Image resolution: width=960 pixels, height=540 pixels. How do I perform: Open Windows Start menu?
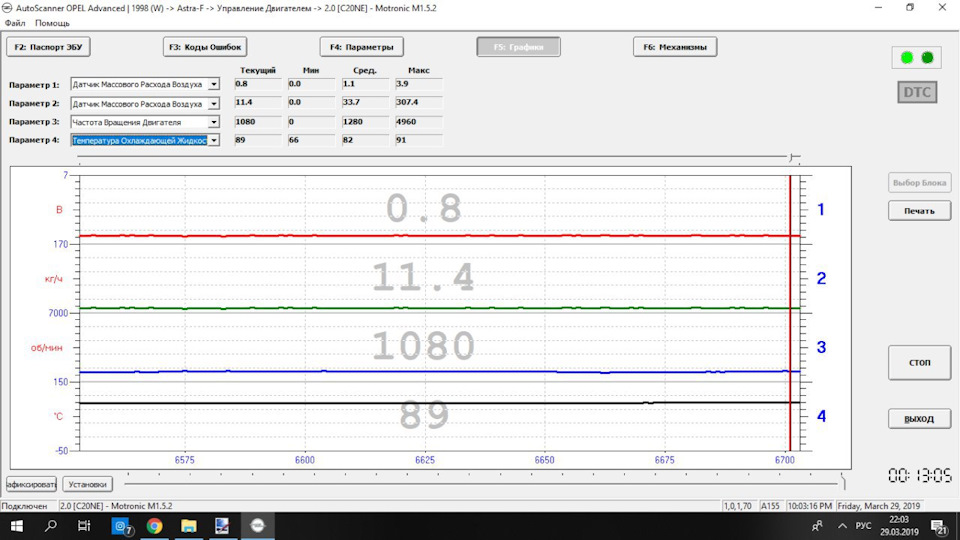[x=17, y=526]
